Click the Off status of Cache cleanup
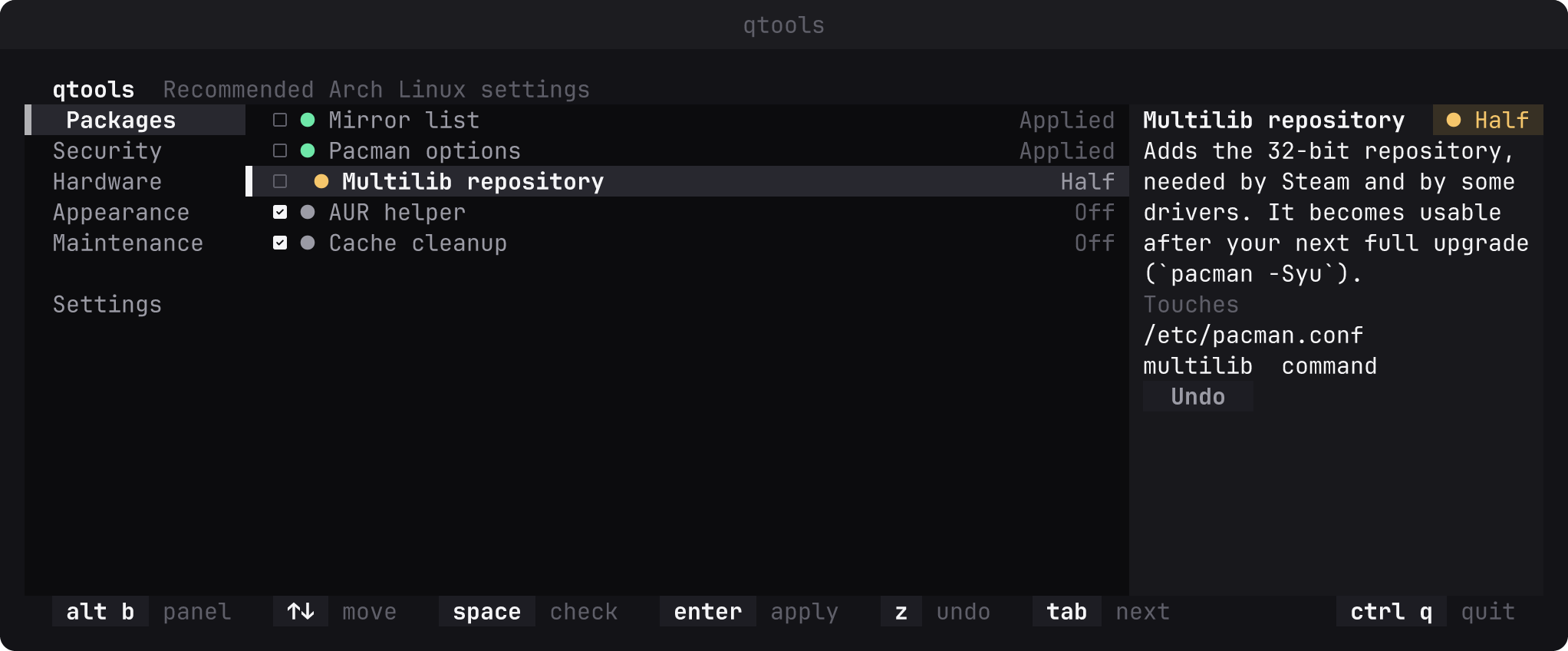1568x651 pixels. [1095, 243]
